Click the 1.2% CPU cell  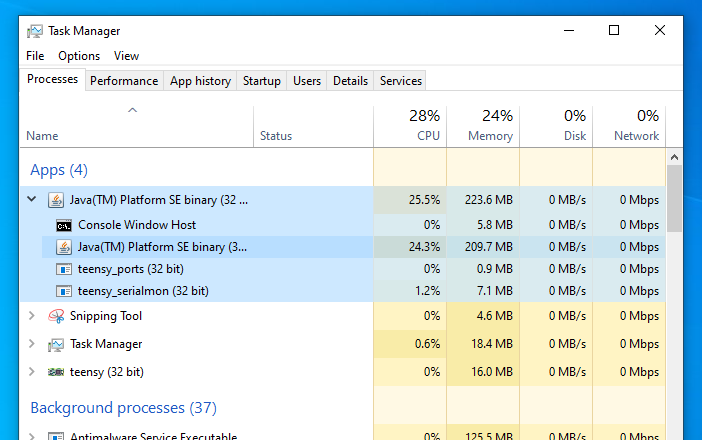pyautogui.click(x=410, y=291)
